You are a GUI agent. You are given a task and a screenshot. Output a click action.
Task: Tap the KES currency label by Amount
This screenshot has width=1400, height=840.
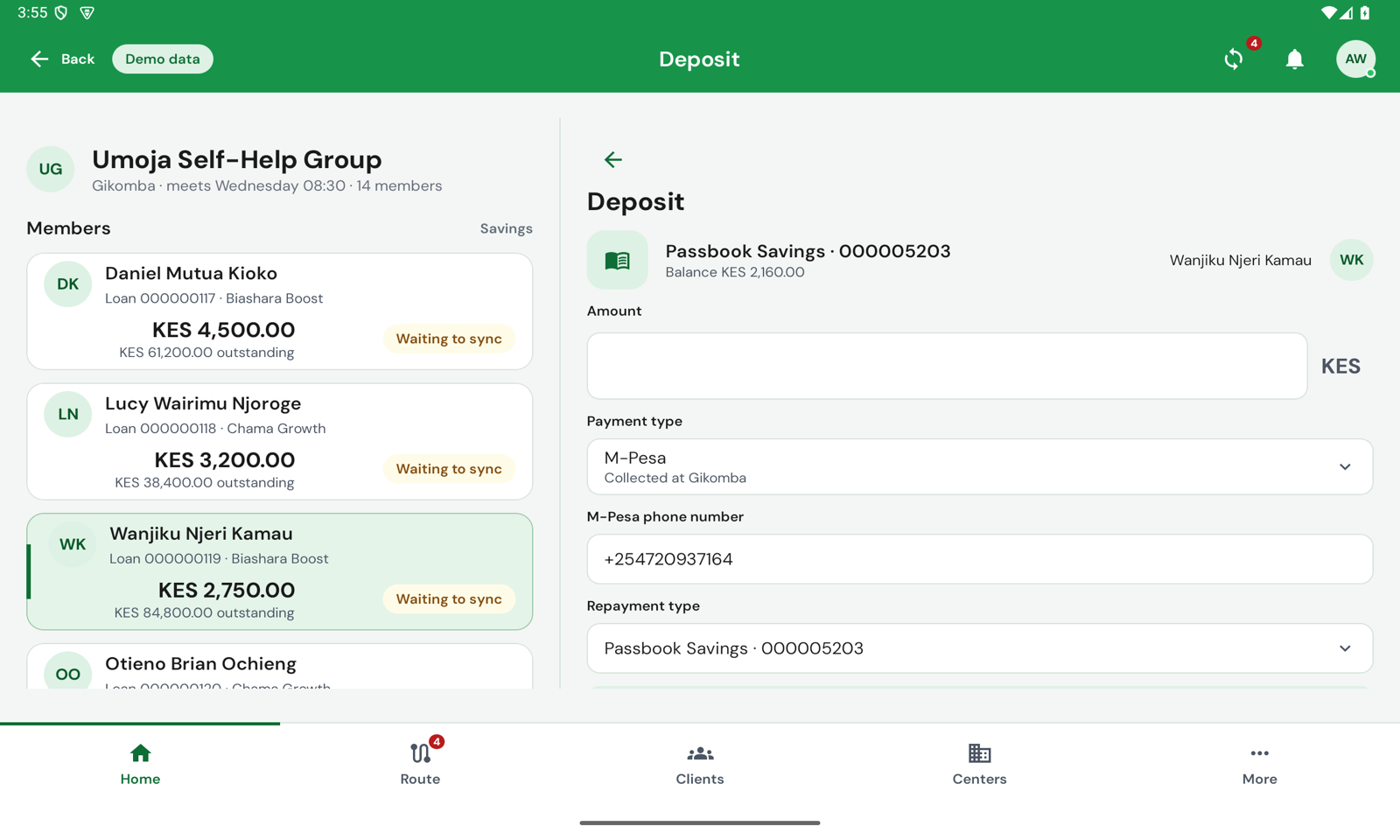click(x=1340, y=366)
